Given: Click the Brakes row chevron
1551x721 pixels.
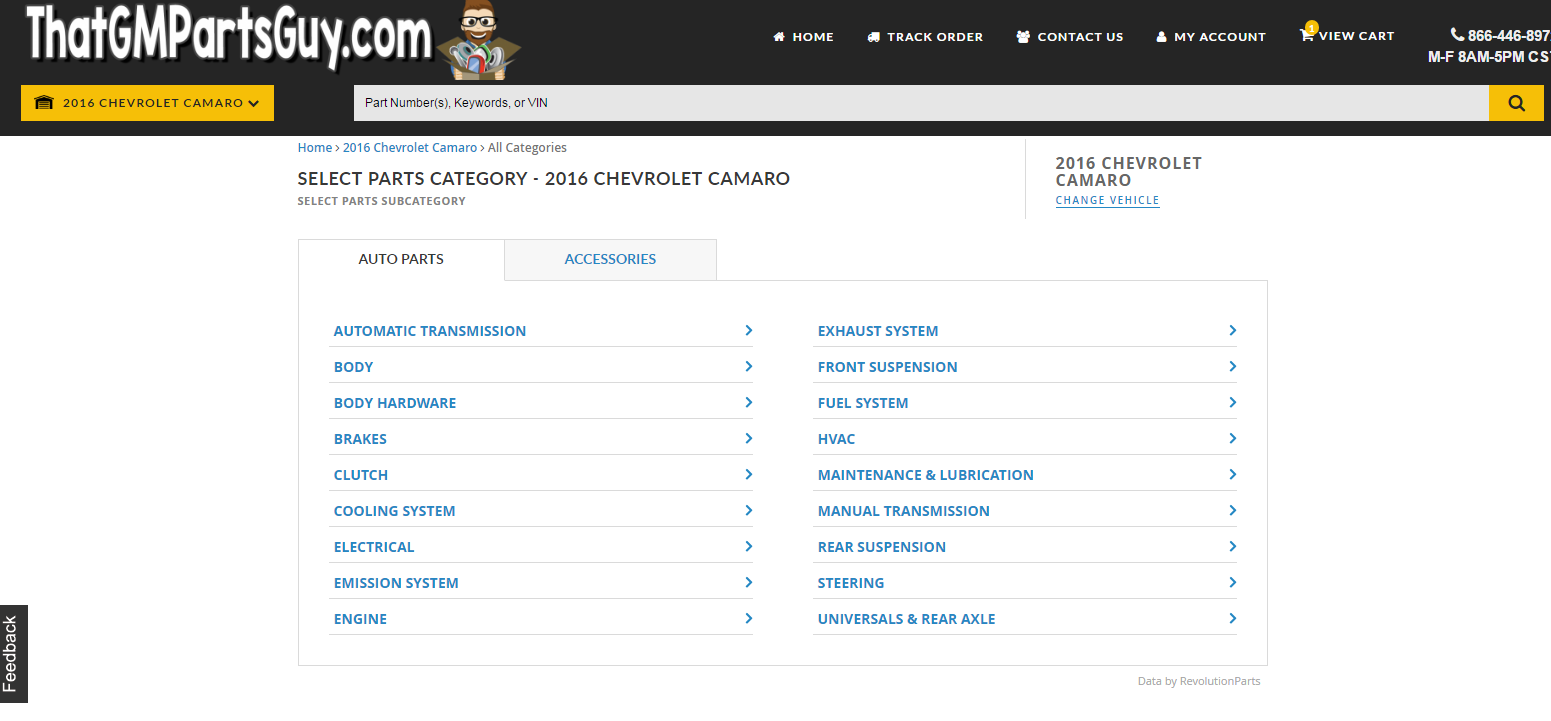Looking at the screenshot, I should [748, 438].
